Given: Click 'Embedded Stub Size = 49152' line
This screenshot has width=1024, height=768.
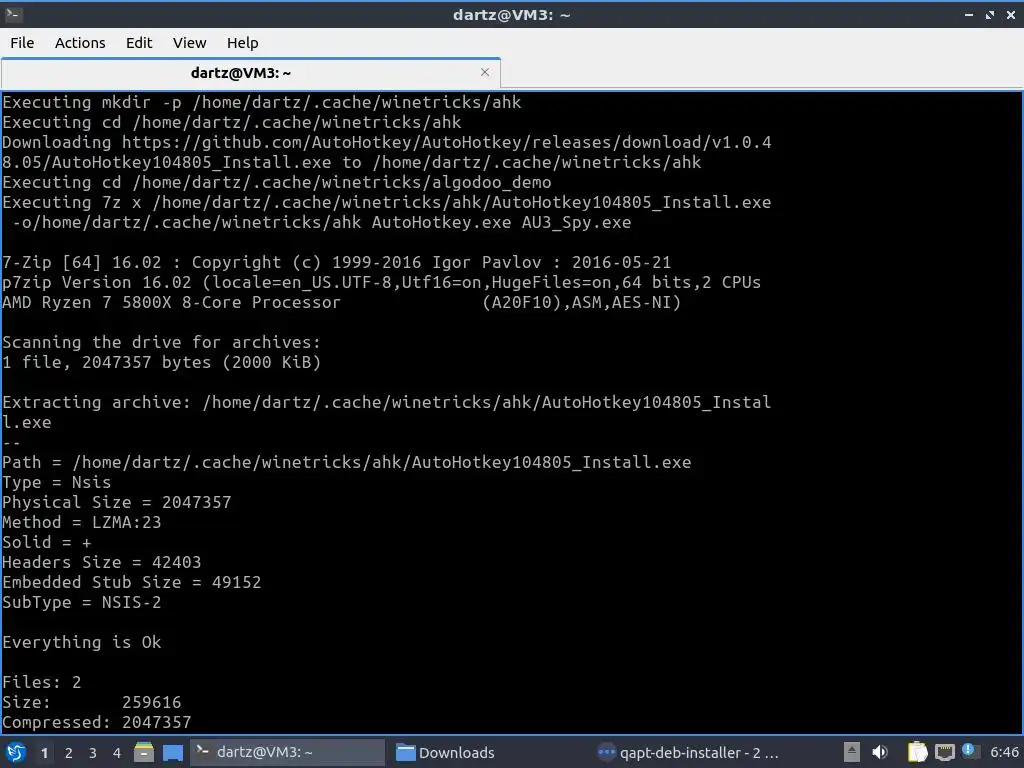Looking at the screenshot, I should 131,583.
